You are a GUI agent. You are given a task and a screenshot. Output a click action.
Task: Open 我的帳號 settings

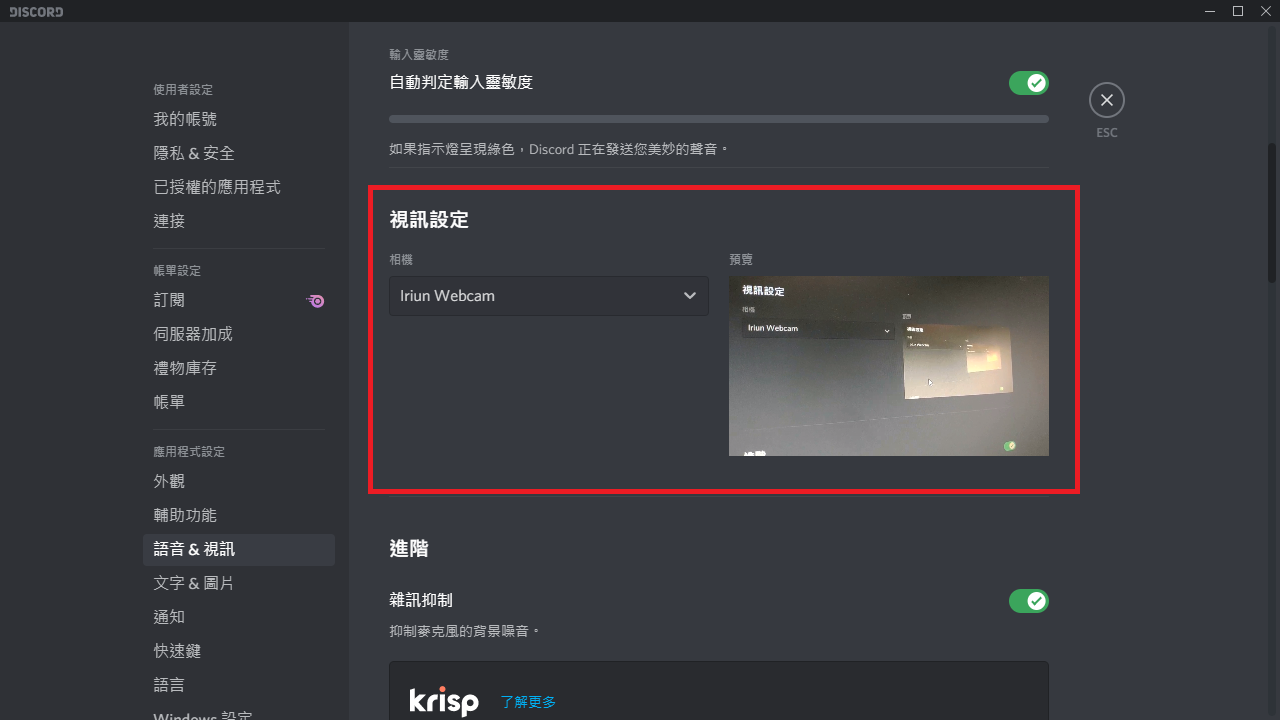point(238,119)
